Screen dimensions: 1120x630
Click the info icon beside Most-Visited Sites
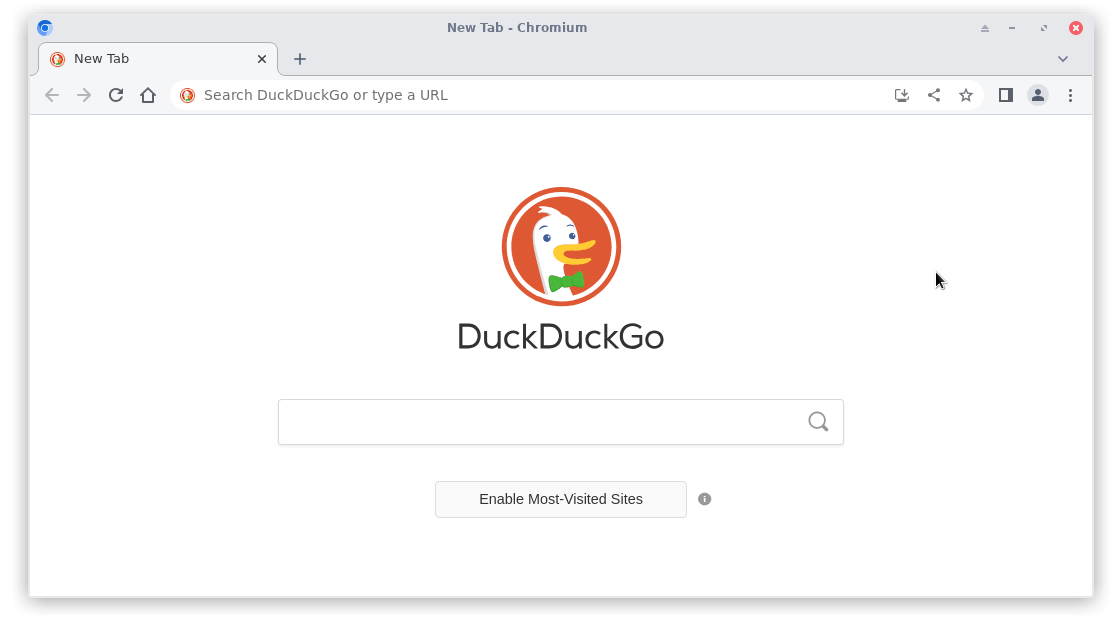point(704,499)
